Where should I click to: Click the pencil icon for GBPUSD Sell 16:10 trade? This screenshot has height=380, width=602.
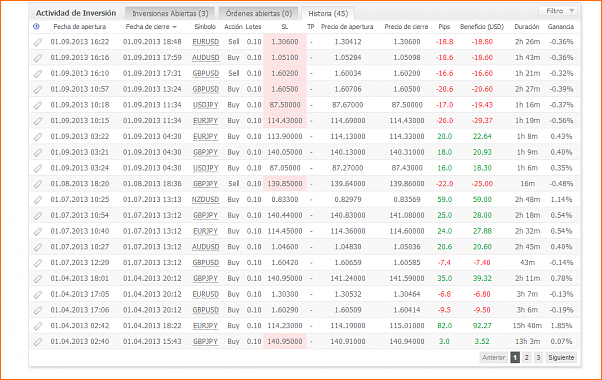click(x=38, y=73)
